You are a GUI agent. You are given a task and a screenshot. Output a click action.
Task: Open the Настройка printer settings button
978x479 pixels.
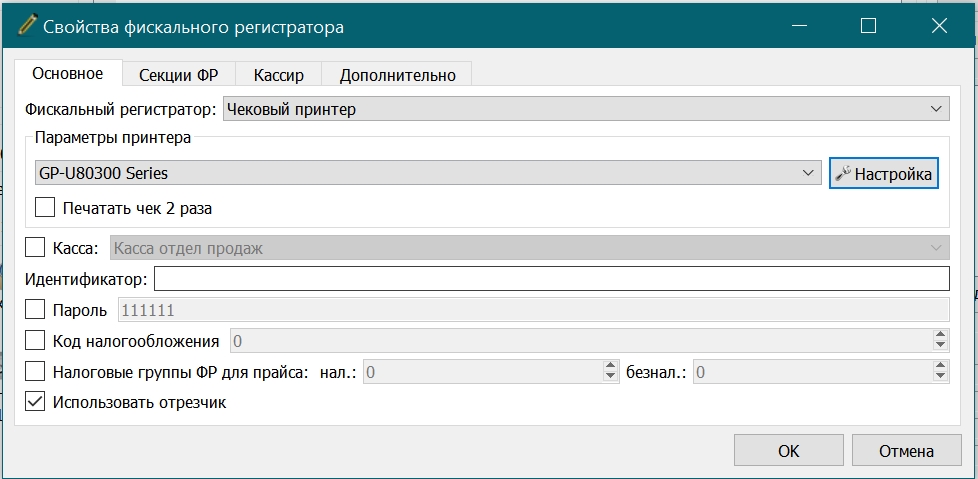(x=884, y=173)
